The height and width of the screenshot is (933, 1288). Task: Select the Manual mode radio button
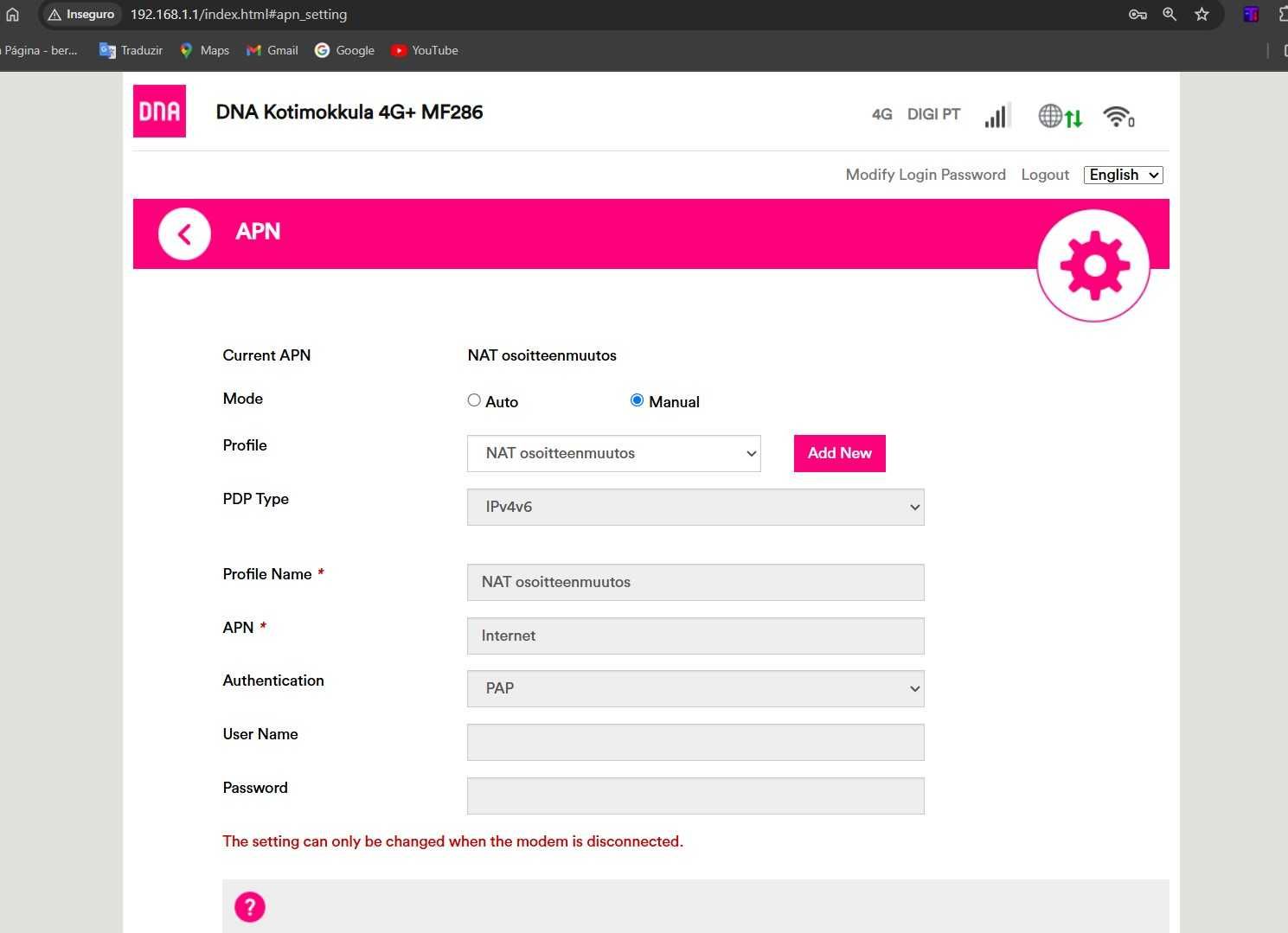pos(637,400)
